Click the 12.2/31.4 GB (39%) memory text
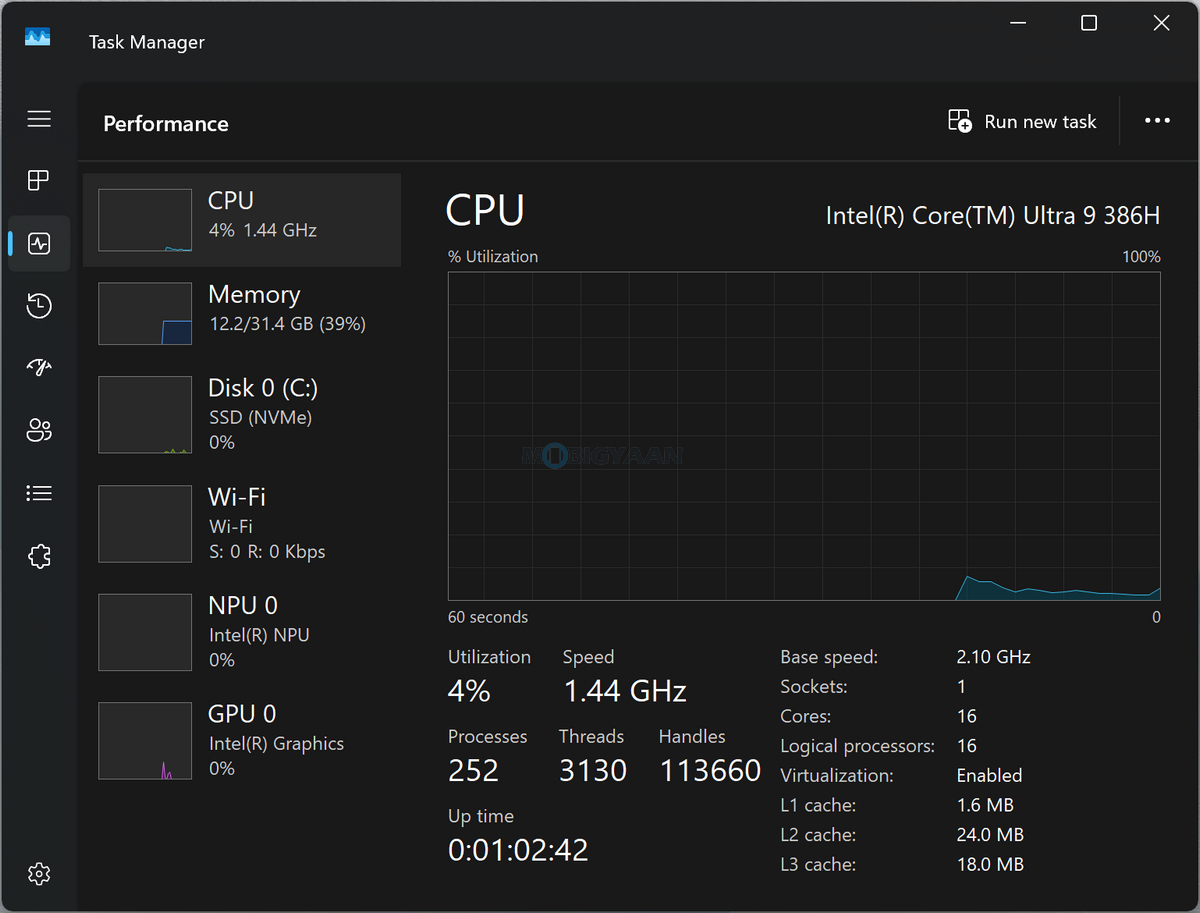The height and width of the screenshot is (913, 1200). (x=287, y=324)
